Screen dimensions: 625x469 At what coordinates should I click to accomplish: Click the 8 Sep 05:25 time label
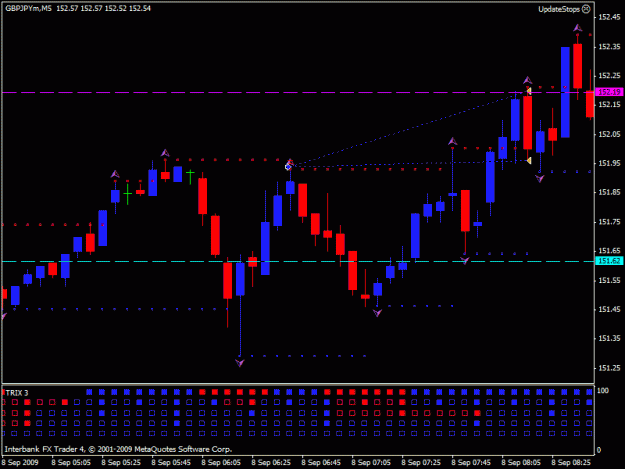[x=121, y=463]
